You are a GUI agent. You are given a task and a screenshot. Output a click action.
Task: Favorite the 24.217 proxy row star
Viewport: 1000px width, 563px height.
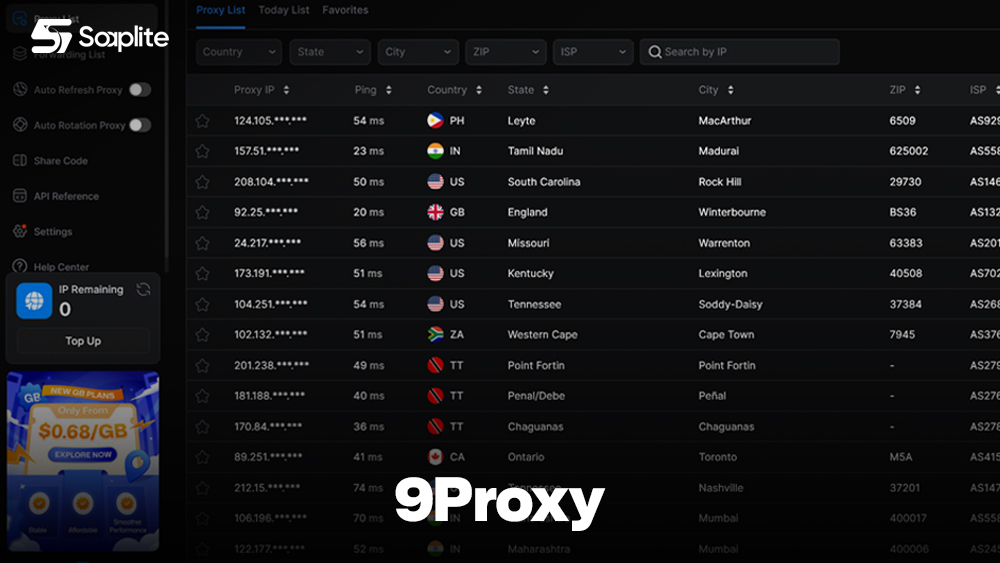pyautogui.click(x=202, y=243)
